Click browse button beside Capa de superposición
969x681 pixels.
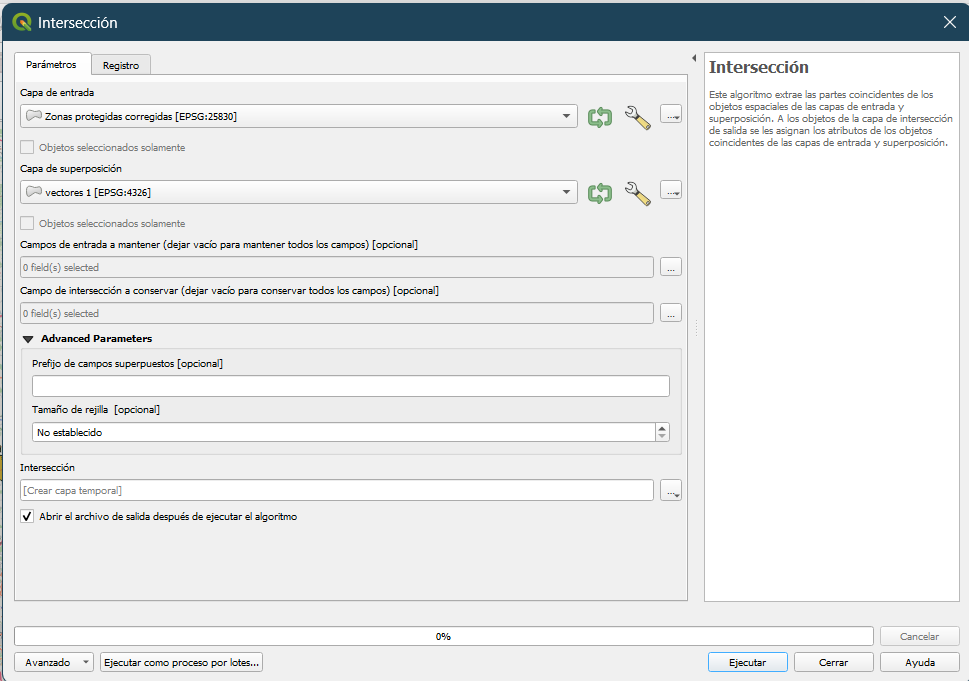click(x=671, y=191)
